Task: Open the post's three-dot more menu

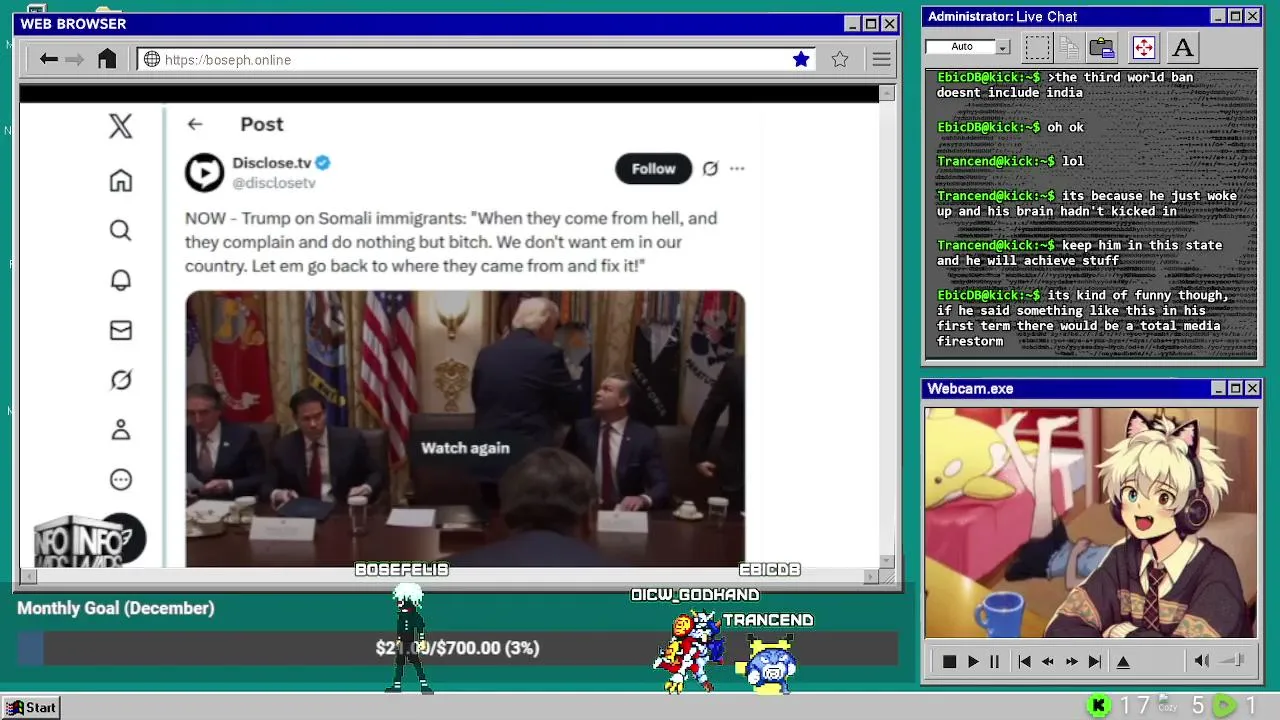Action: point(737,169)
